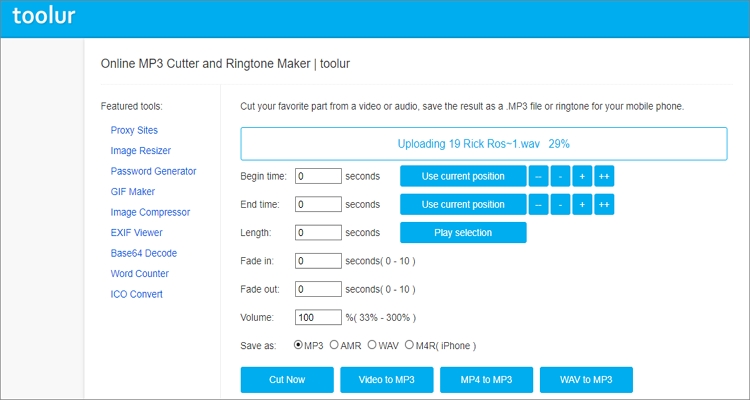The width and height of the screenshot is (750, 400).
Task: Select MP3 as the save format
Action: (x=298, y=345)
